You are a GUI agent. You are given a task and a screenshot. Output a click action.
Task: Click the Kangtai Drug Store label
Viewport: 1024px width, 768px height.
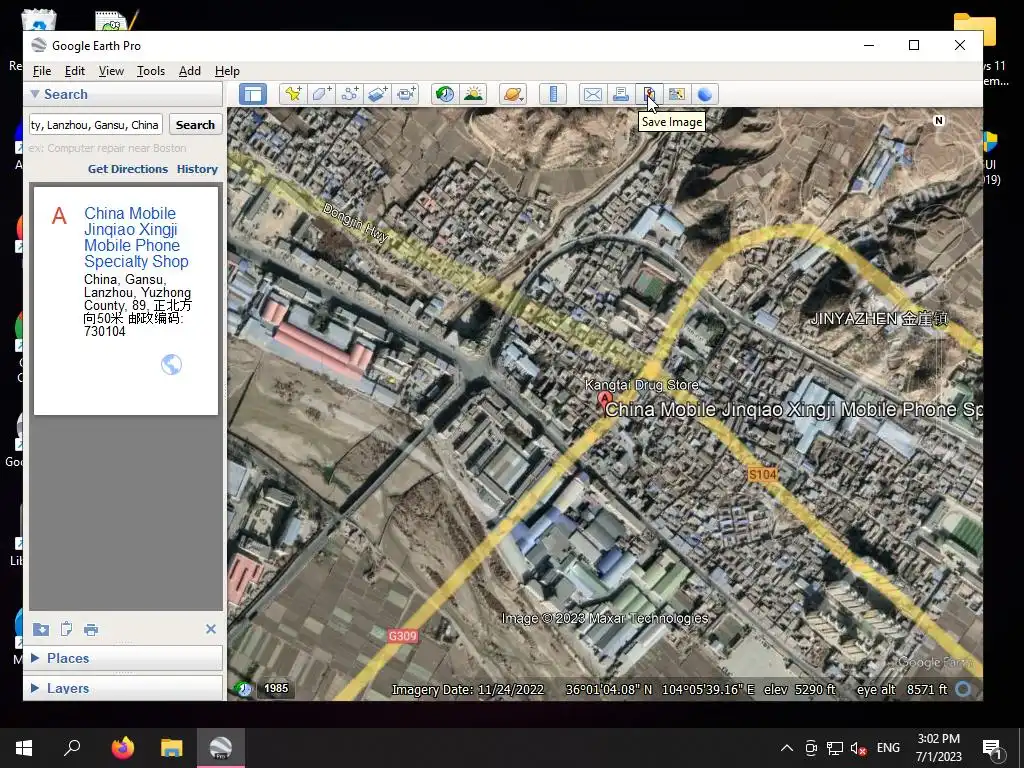click(641, 385)
